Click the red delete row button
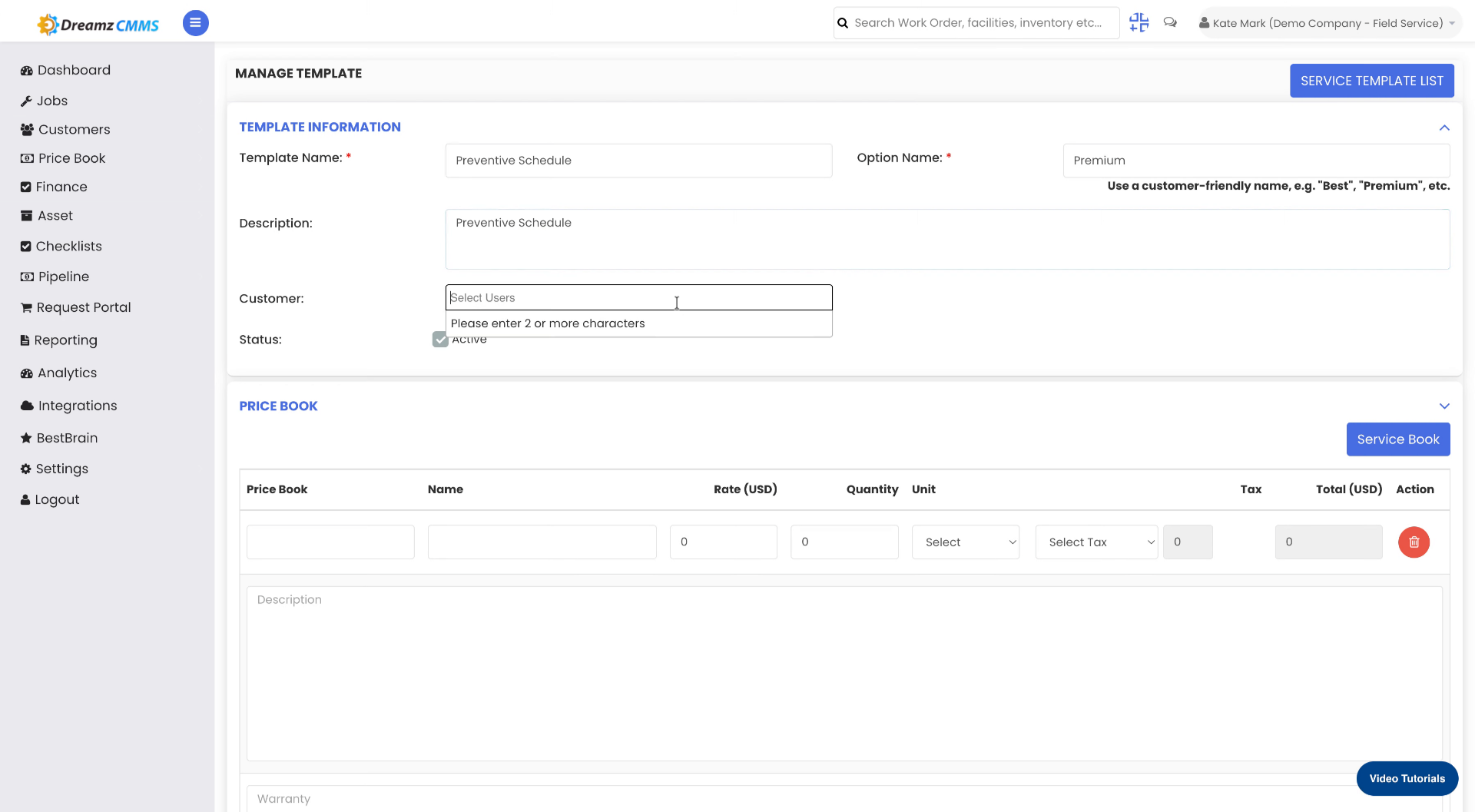 tap(1414, 542)
